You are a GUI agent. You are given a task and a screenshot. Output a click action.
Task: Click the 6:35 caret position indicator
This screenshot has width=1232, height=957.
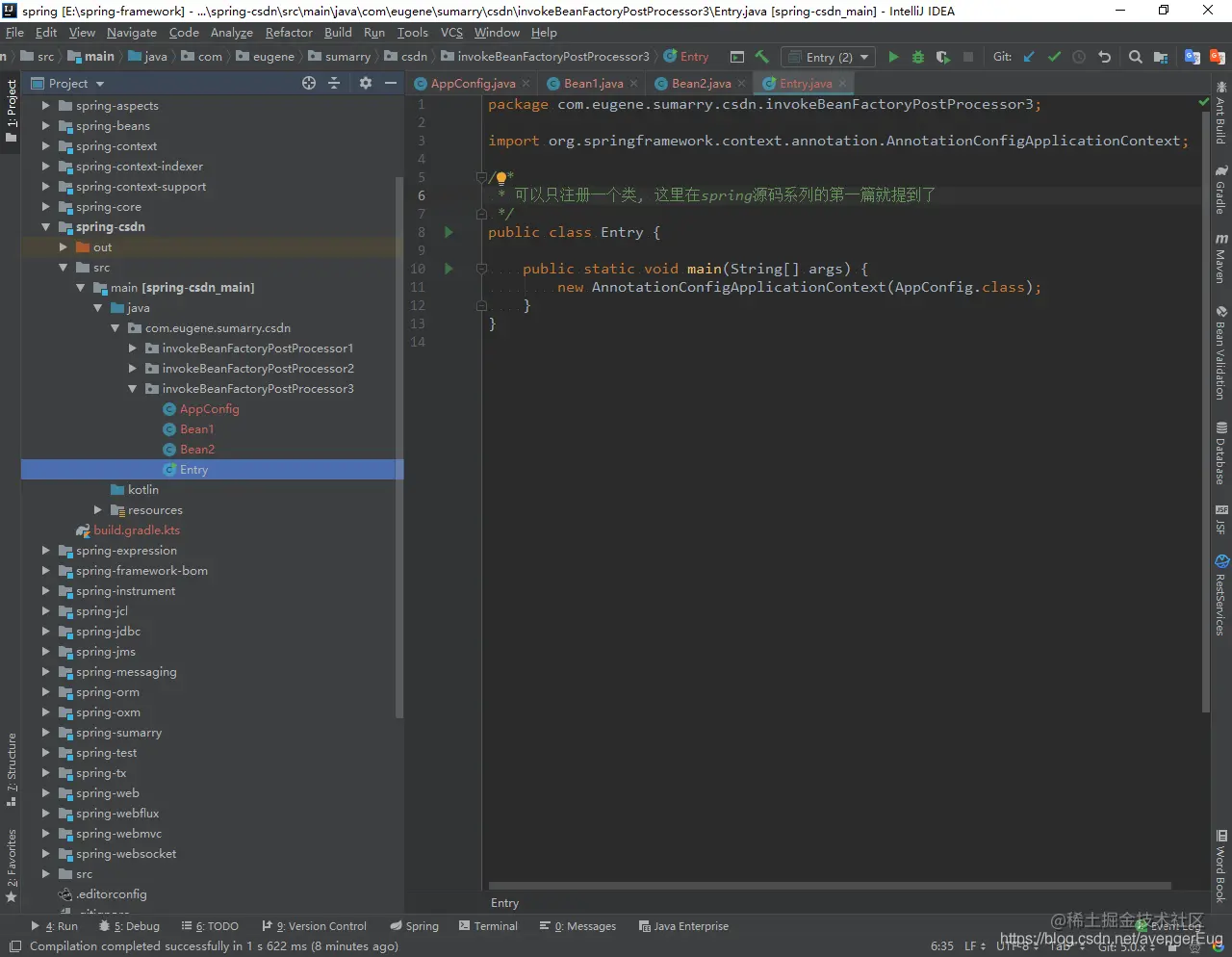pyautogui.click(x=942, y=946)
